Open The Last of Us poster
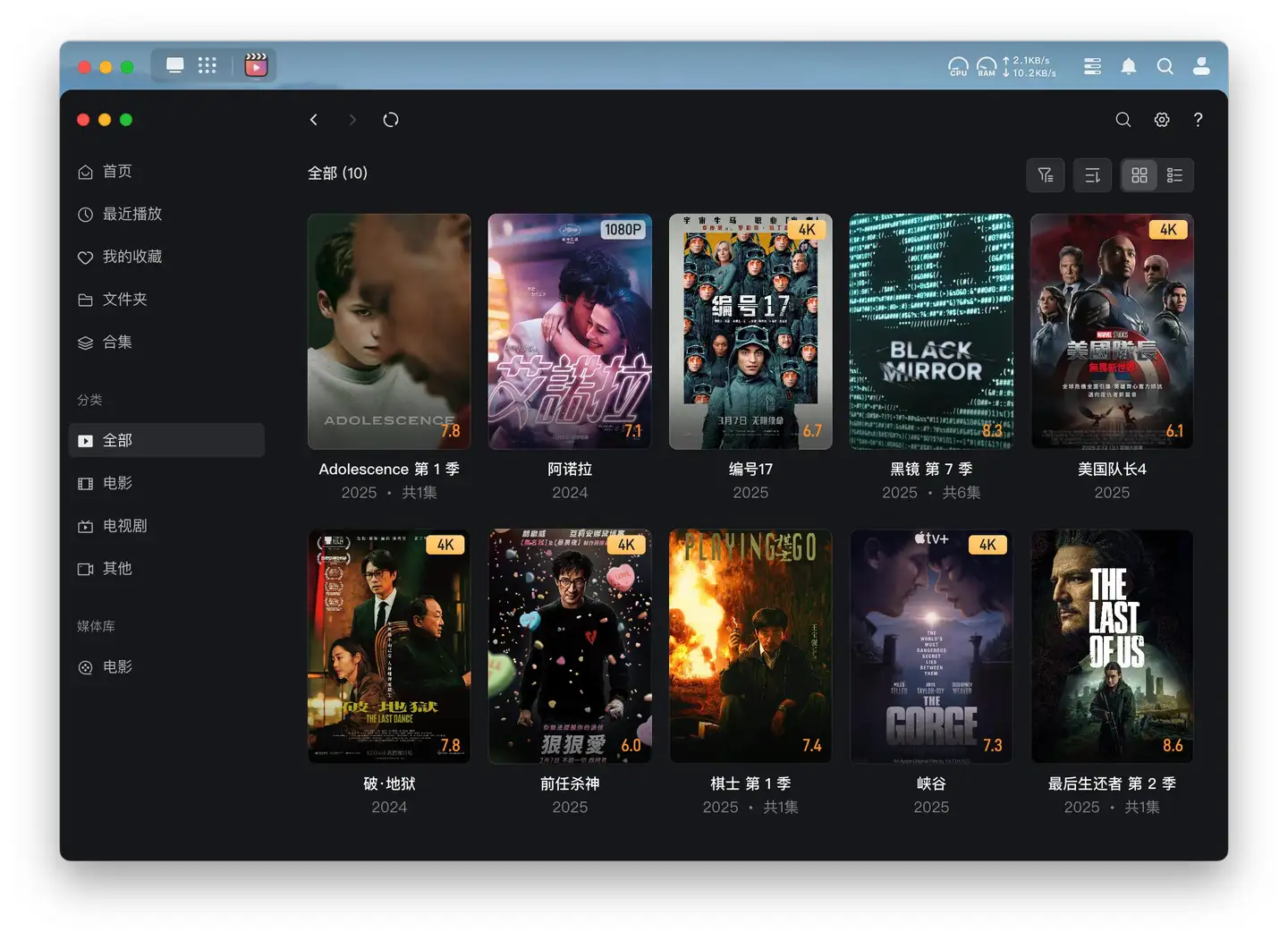1288x940 pixels. [1112, 646]
